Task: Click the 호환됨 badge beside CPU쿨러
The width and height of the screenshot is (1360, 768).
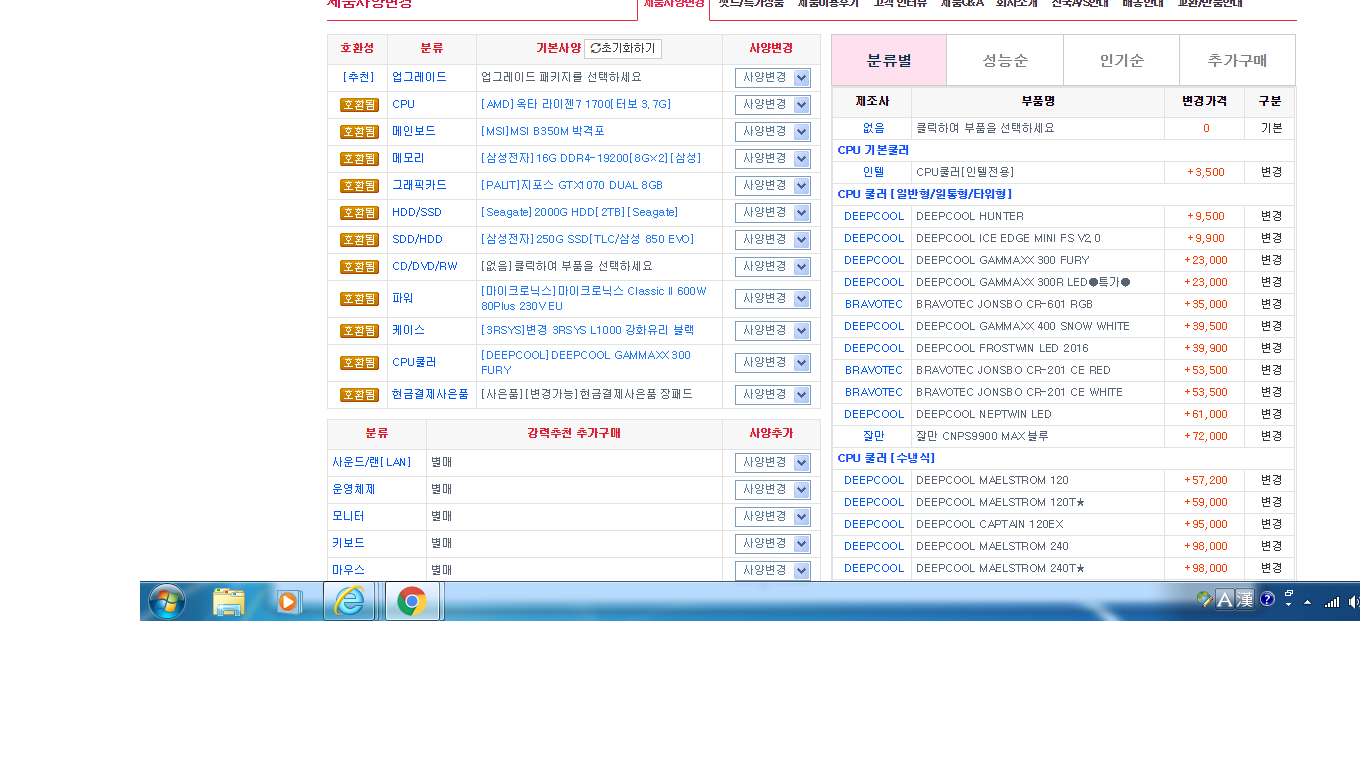Action: tap(359, 363)
